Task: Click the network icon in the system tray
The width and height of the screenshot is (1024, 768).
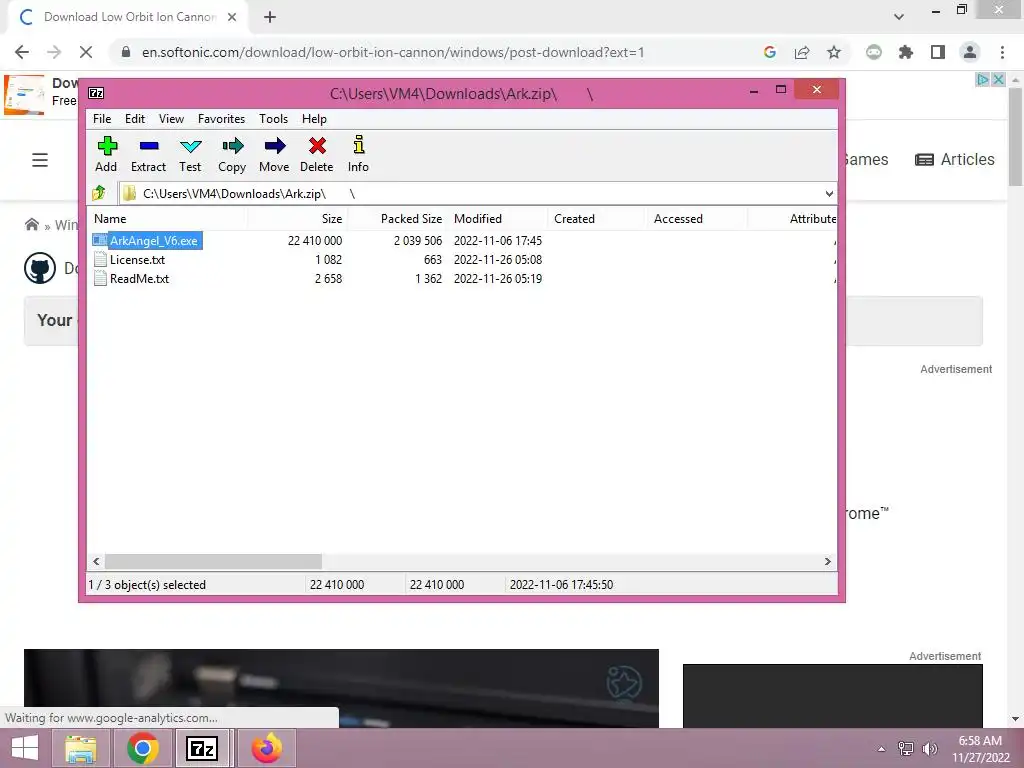Action: pyautogui.click(x=906, y=749)
